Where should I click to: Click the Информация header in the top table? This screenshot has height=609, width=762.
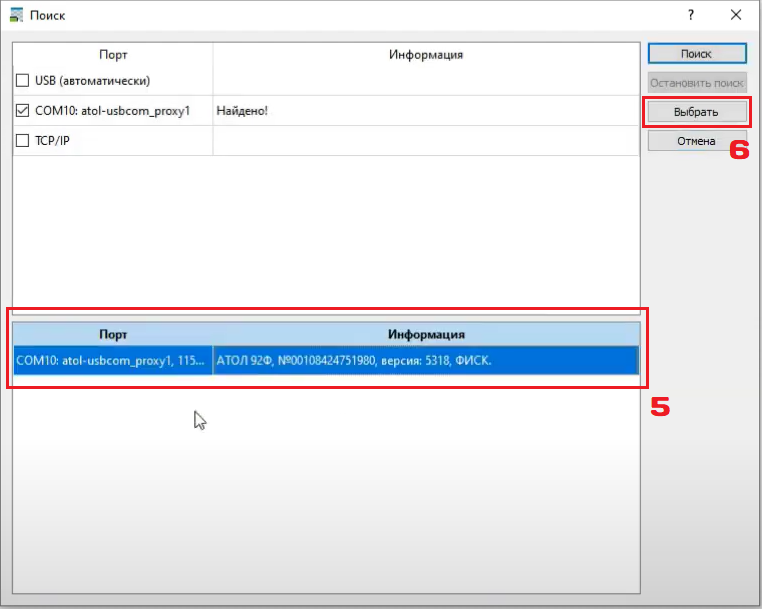425,54
